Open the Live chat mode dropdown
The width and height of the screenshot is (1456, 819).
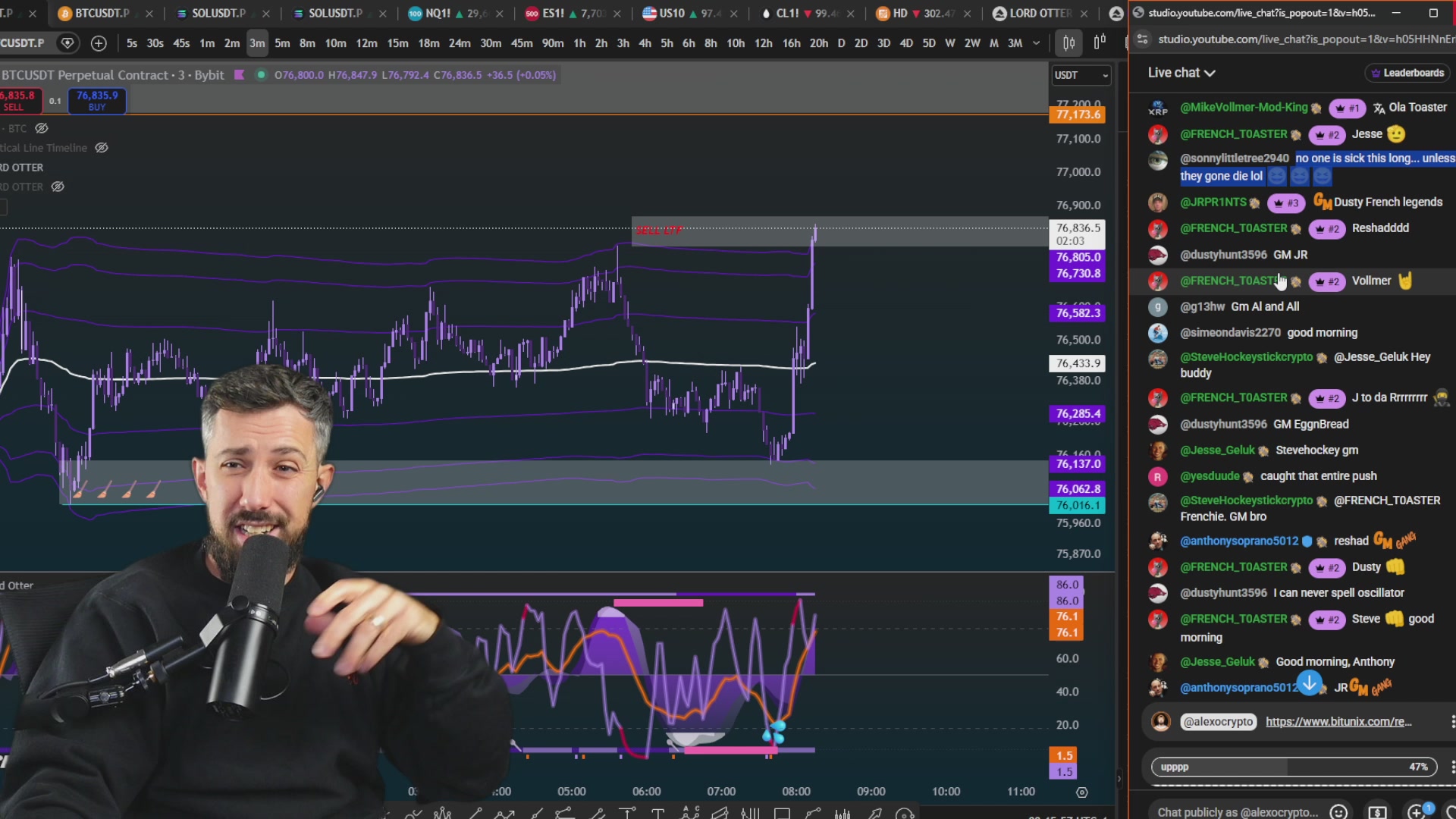tap(1181, 73)
